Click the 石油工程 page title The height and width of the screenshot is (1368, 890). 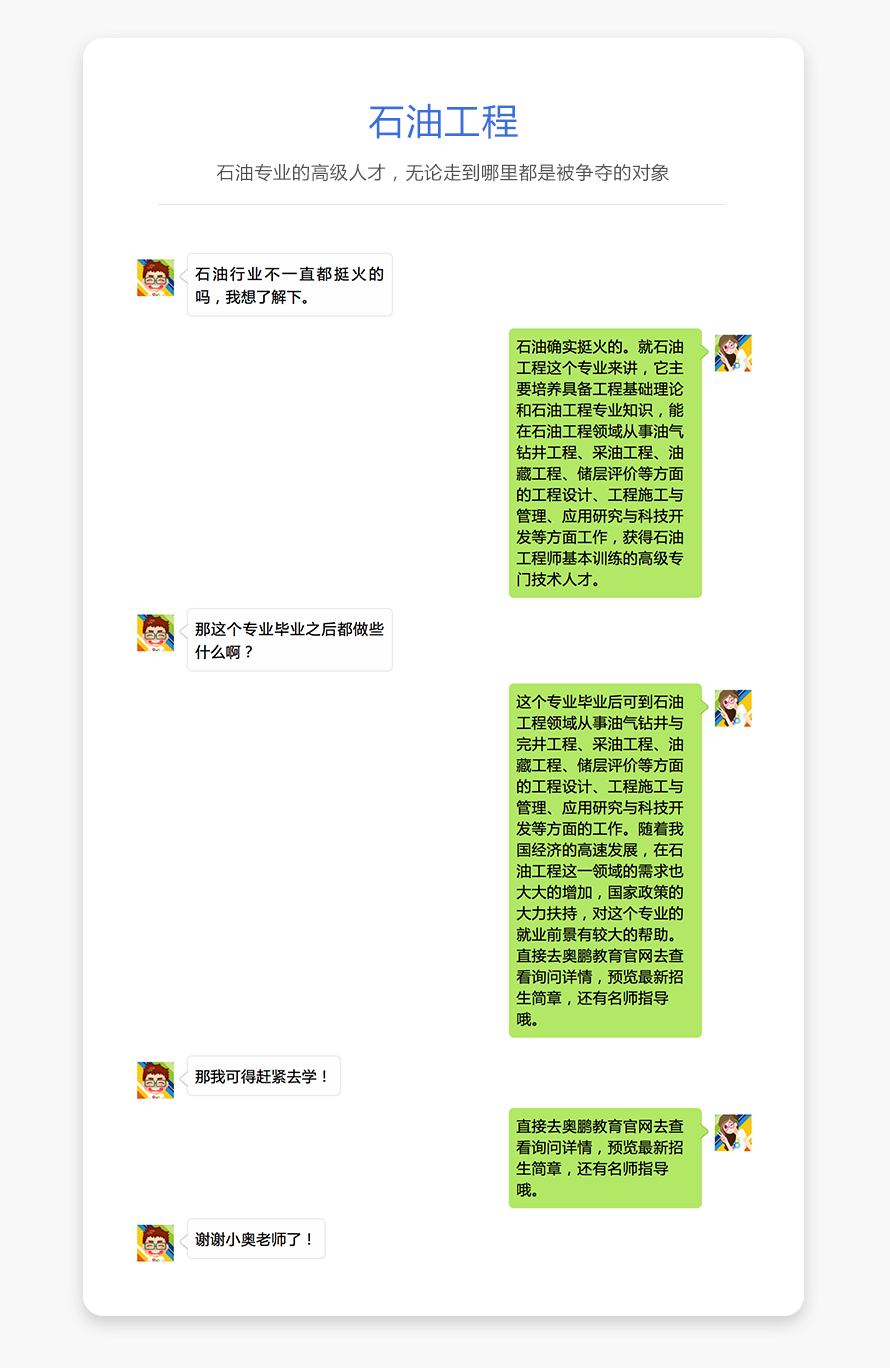click(x=443, y=121)
